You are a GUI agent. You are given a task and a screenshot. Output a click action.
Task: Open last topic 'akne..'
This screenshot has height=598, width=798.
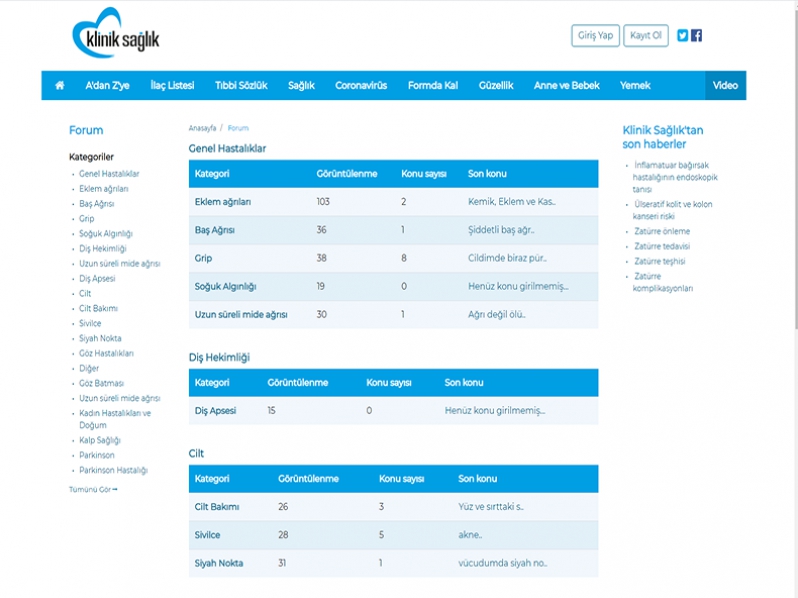click(x=470, y=535)
